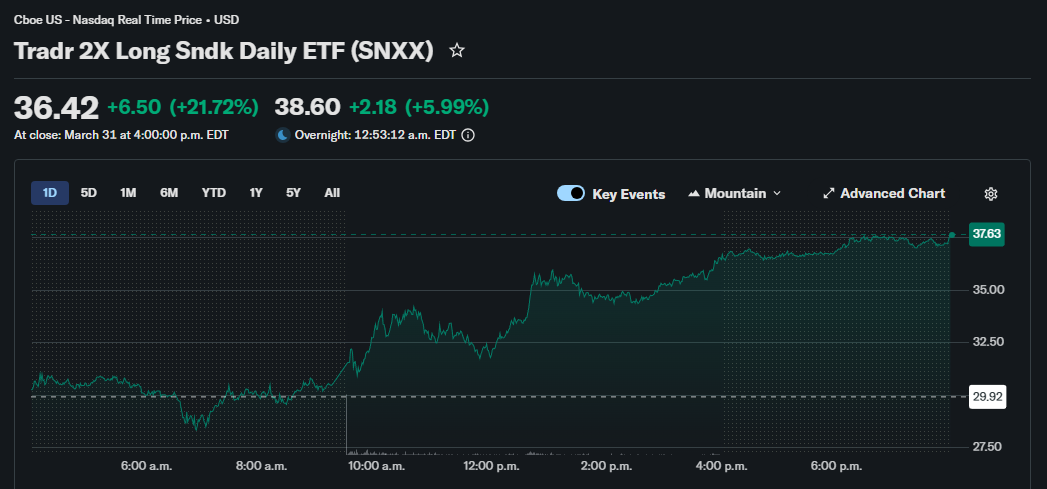This screenshot has width=1047, height=489.
Task: Open the Advanced Chart link
Action: click(x=884, y=194)
